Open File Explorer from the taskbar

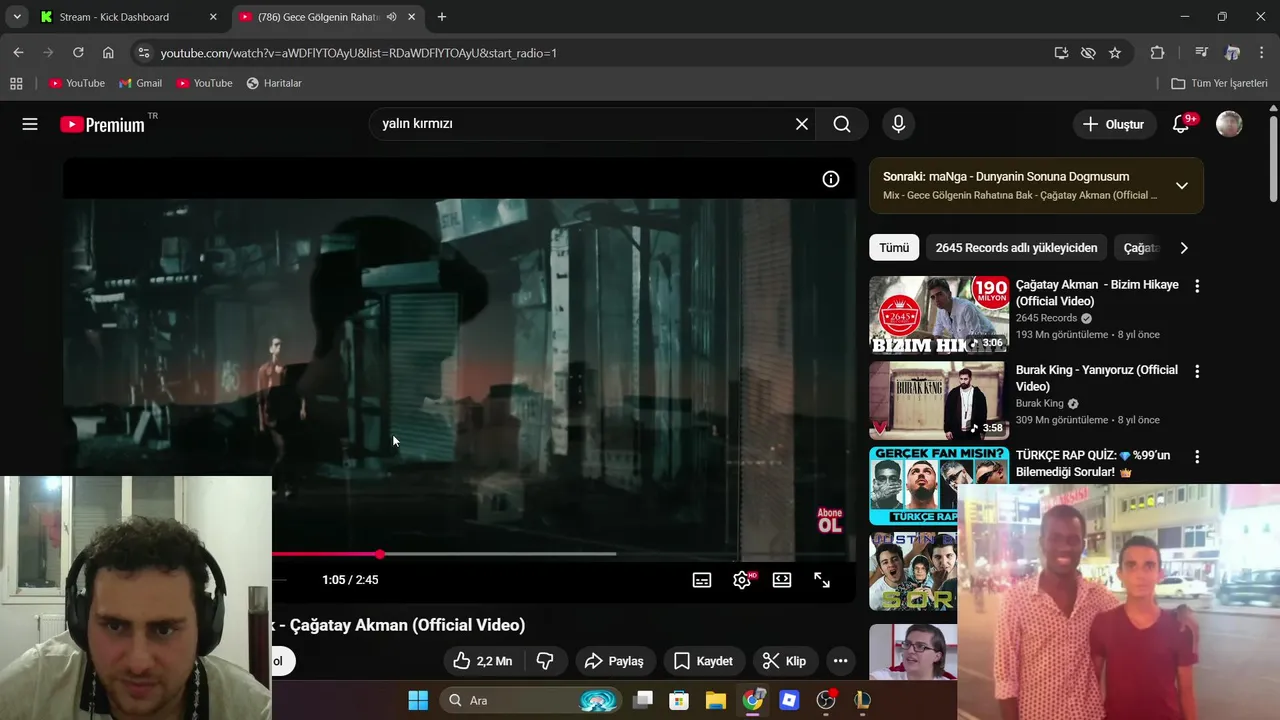(x=716, y=700)
